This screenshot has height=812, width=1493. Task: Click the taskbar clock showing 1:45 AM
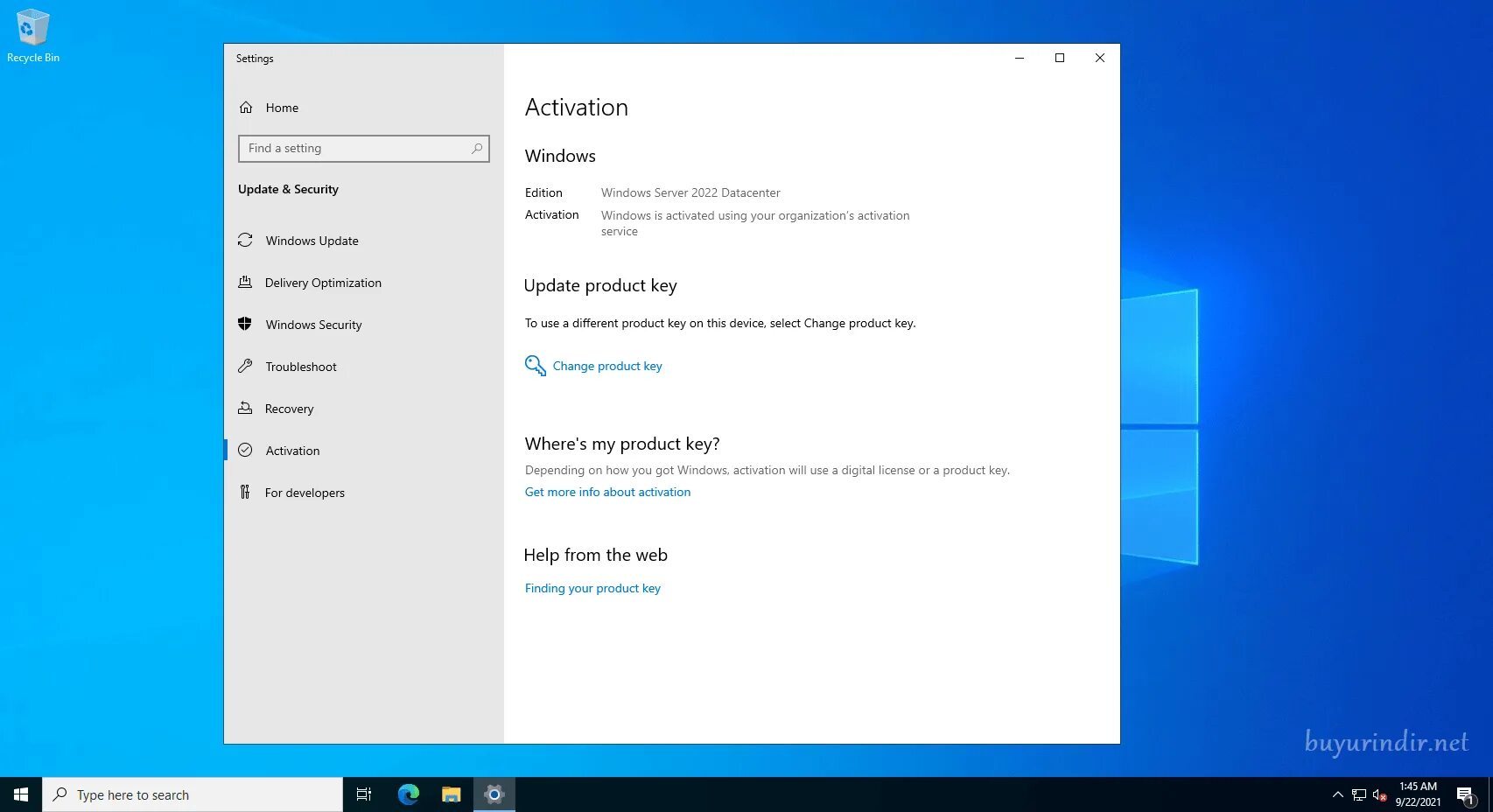click(x=1418, y=794)
